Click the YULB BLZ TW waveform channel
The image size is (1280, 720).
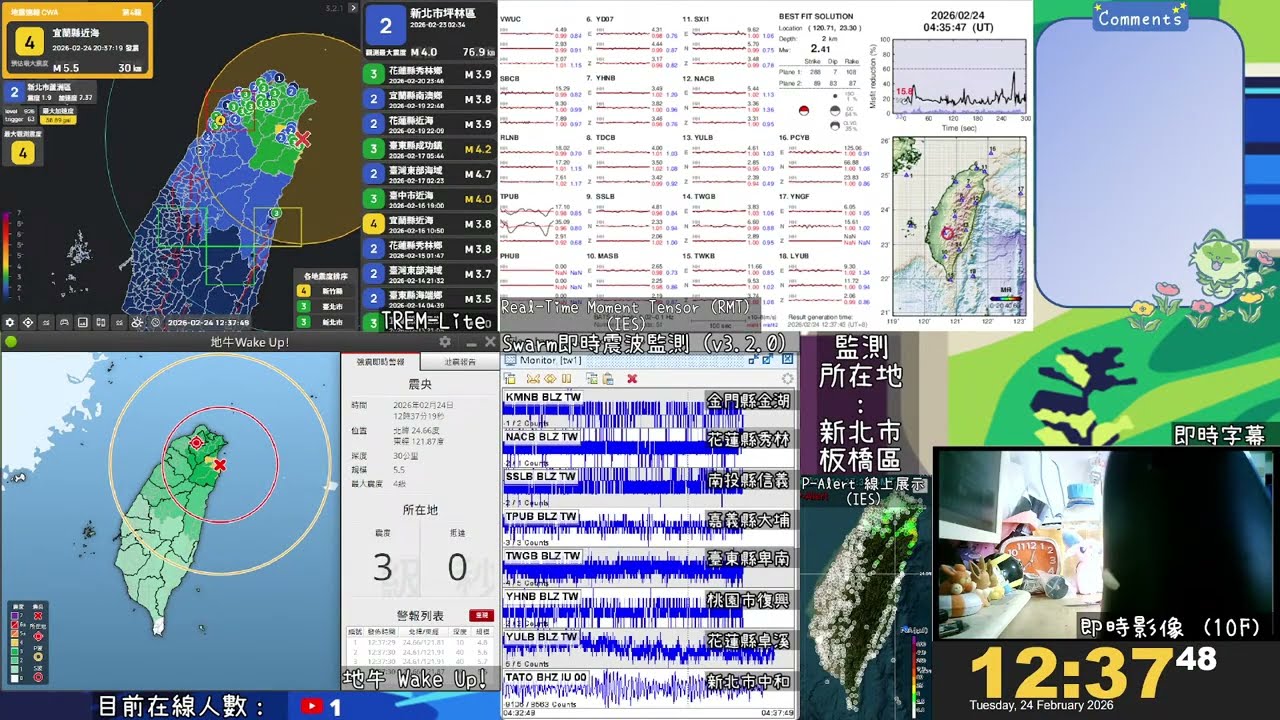[648, 648]
